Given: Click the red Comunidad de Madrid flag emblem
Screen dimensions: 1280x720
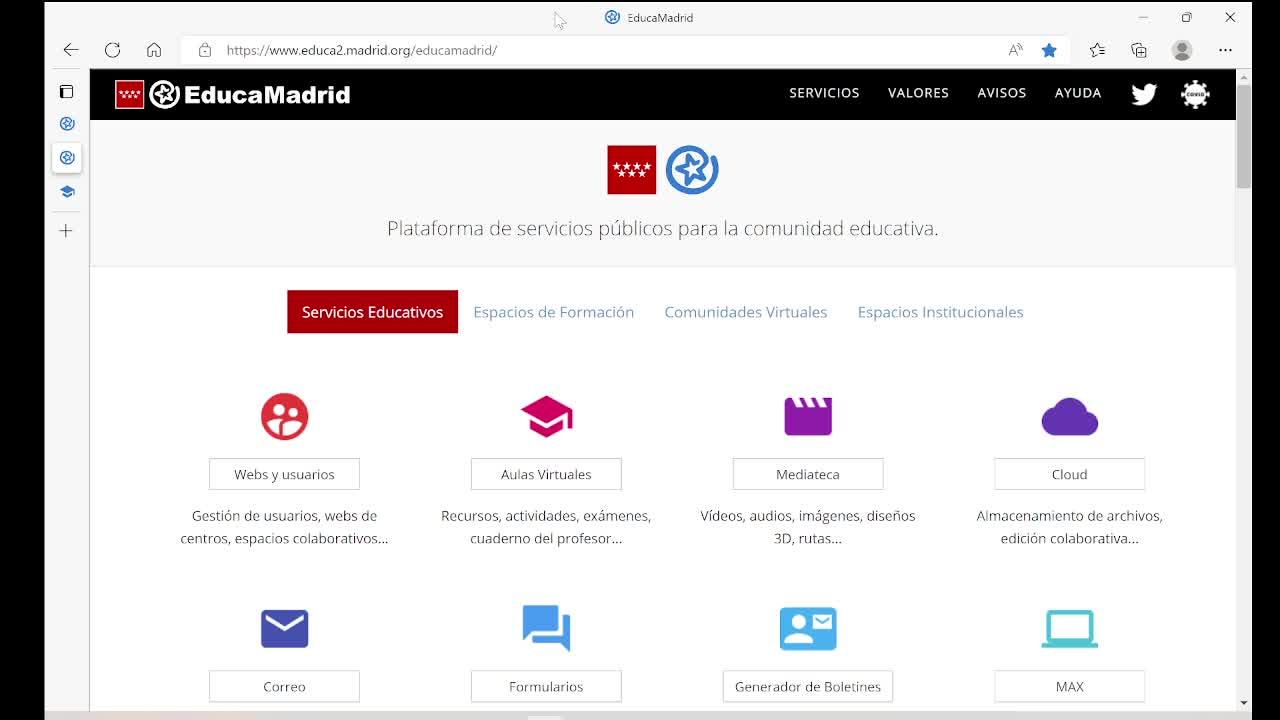Looking at the screenshot, I should click(632, 170).
